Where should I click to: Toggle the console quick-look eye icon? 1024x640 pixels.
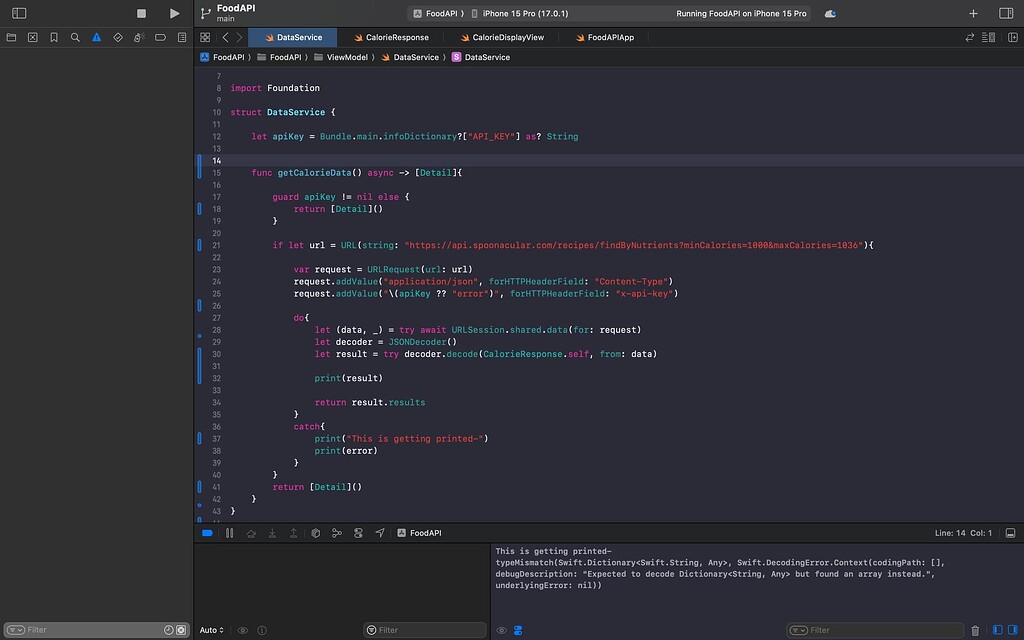[x=503, y=630]
